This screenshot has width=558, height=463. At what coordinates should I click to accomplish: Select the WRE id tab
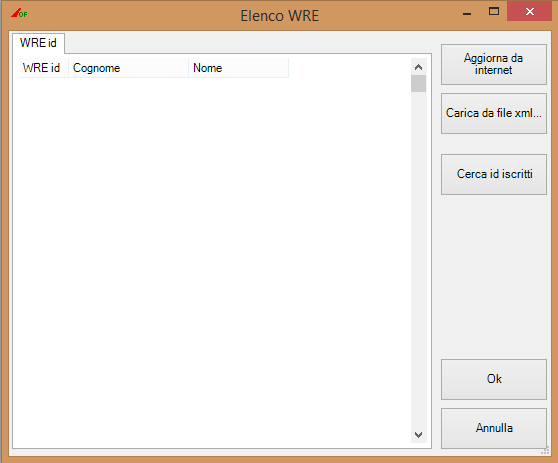click(x=38, y=43)
